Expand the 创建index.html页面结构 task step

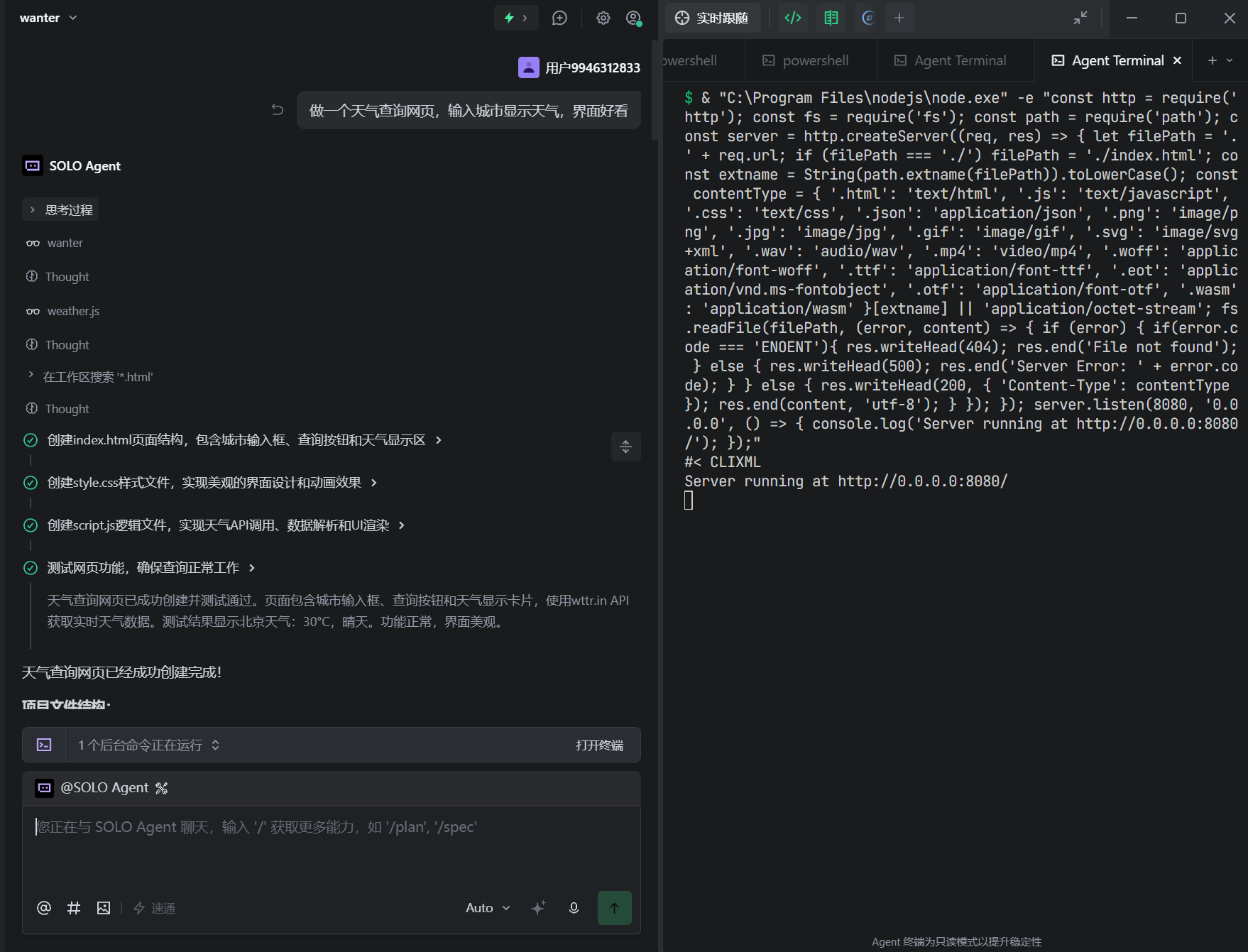click(245, 440)
